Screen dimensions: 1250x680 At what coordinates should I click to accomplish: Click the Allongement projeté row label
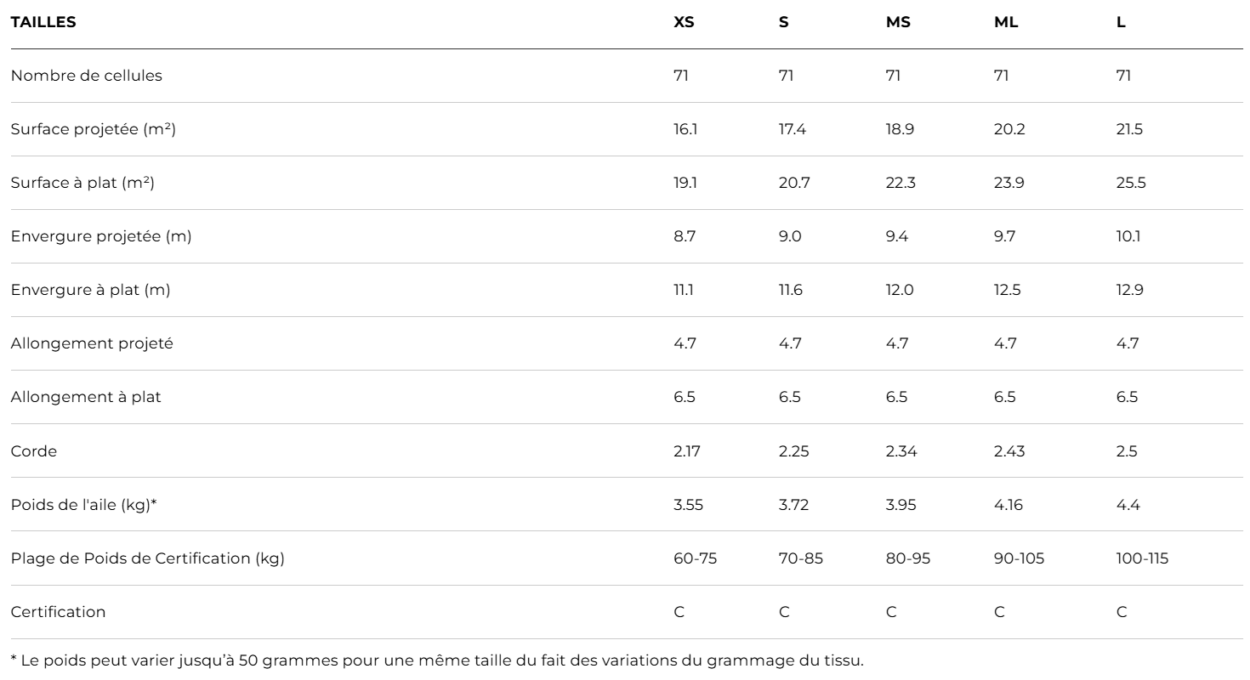[x=91, y=343]
